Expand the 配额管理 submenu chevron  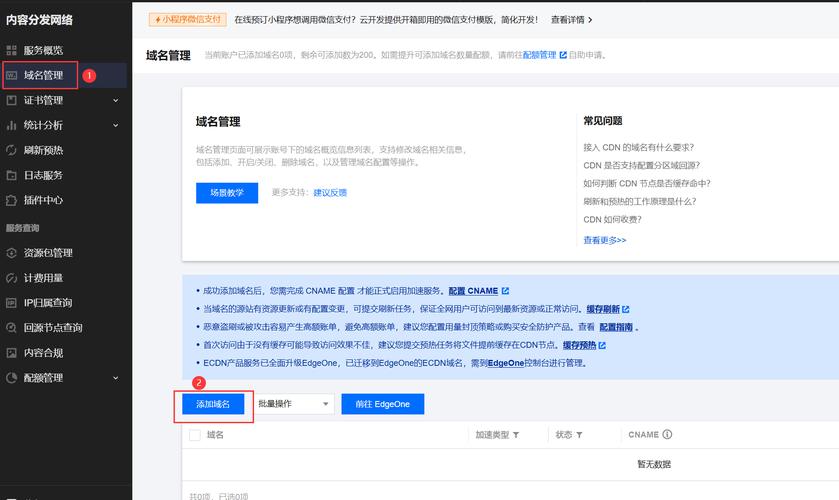[x=116, y=377]
